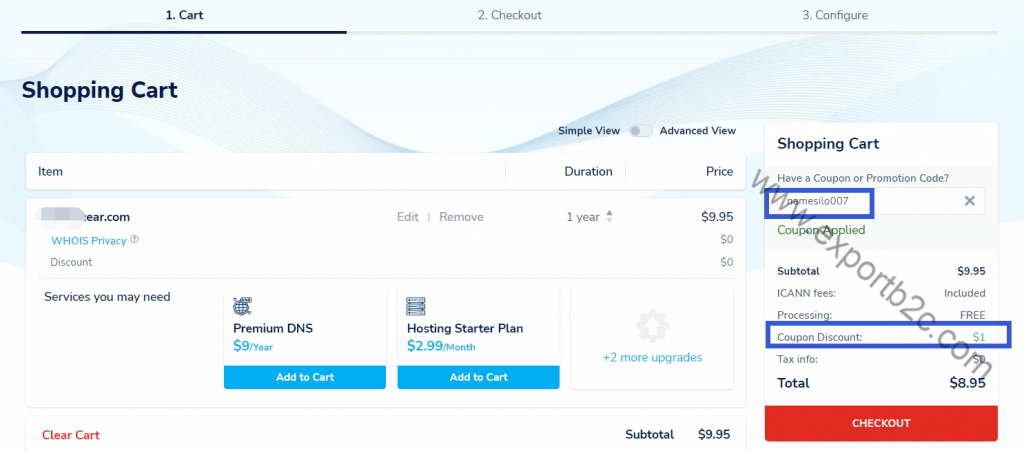
Task: Toggle between Simple and Advanced View
Action: click(640, 131)
